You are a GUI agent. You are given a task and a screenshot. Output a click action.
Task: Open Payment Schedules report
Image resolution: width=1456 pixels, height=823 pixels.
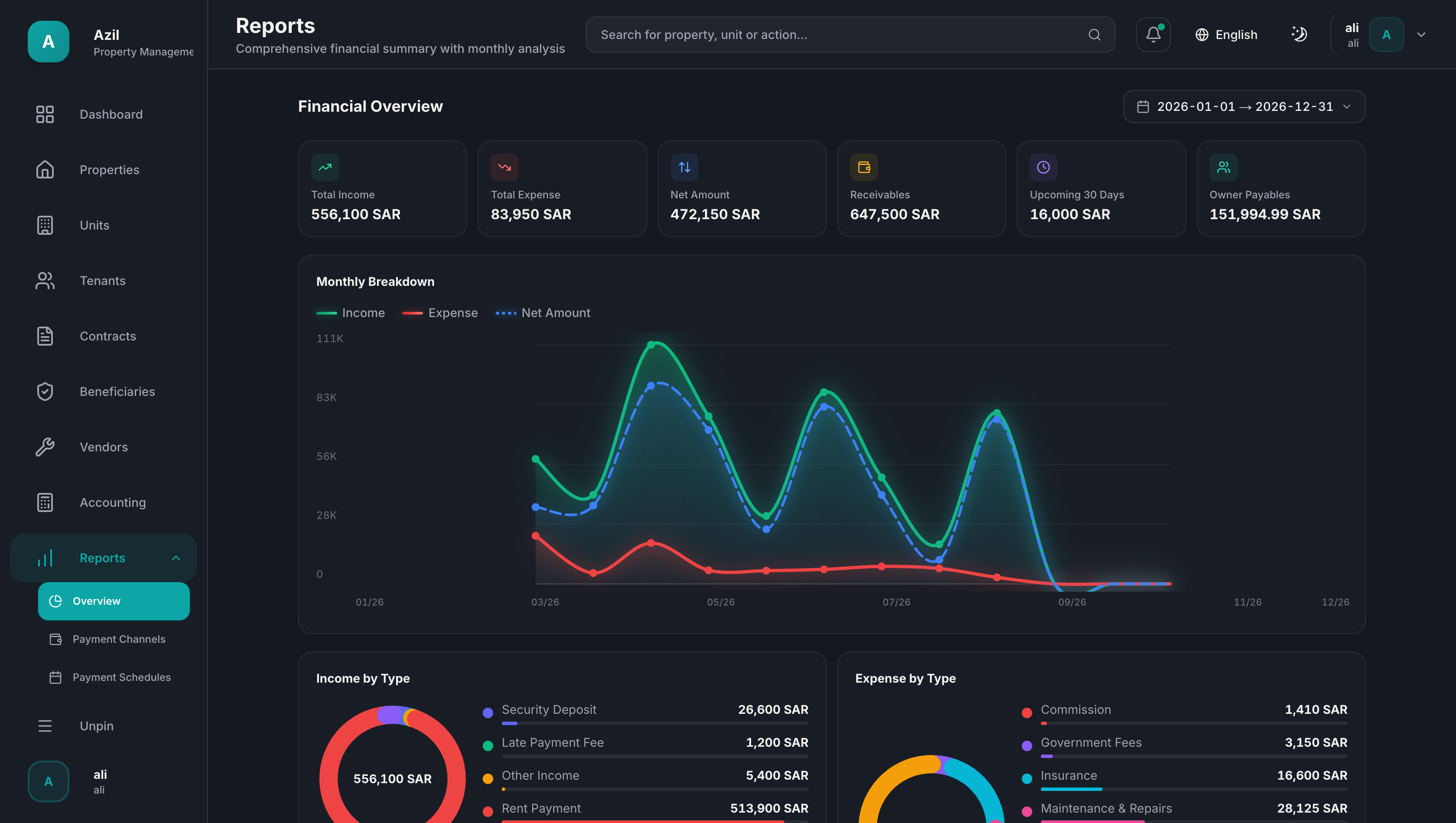pos(114,677)
